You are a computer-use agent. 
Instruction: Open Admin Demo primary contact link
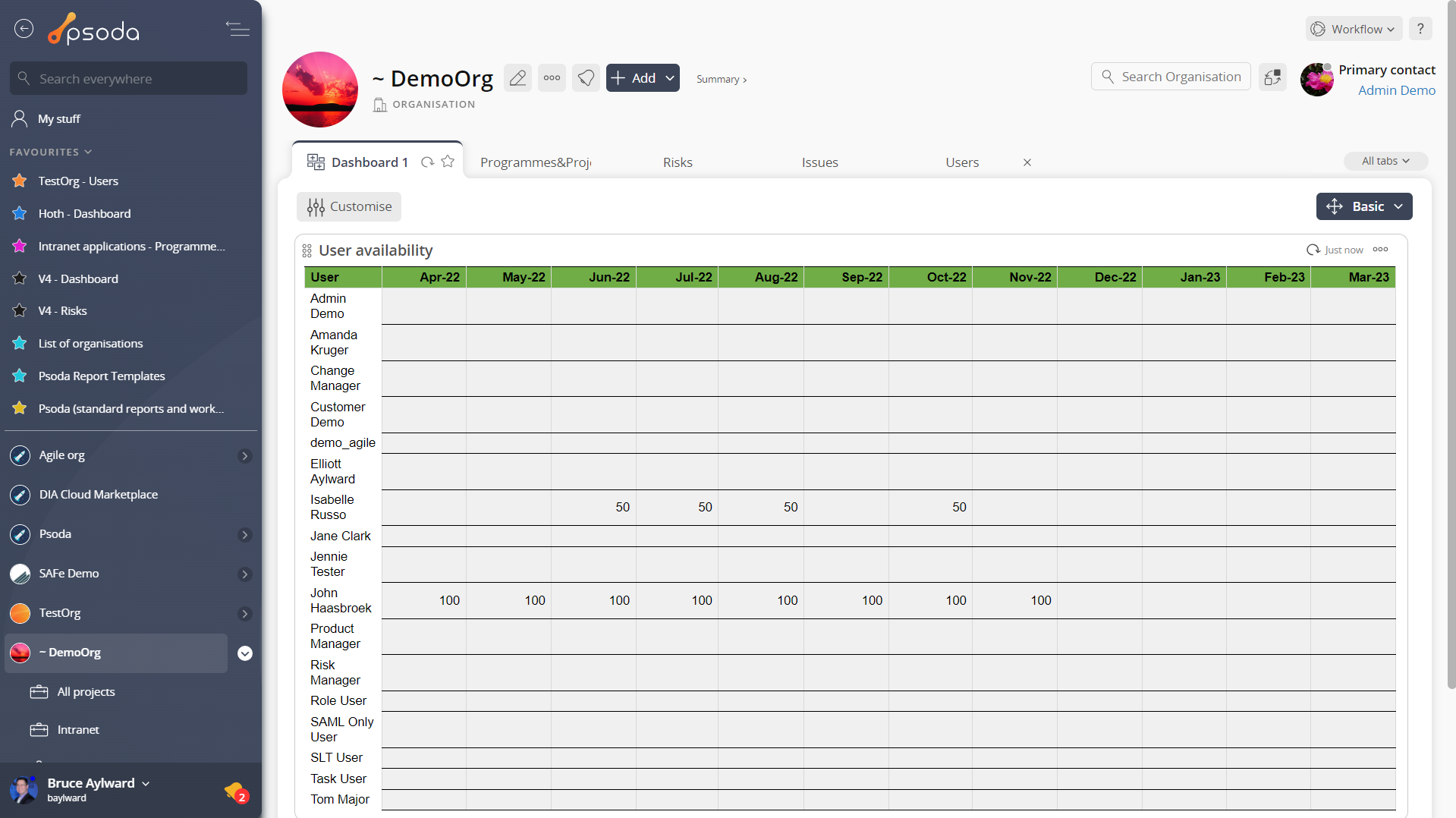click(1396, 90)
